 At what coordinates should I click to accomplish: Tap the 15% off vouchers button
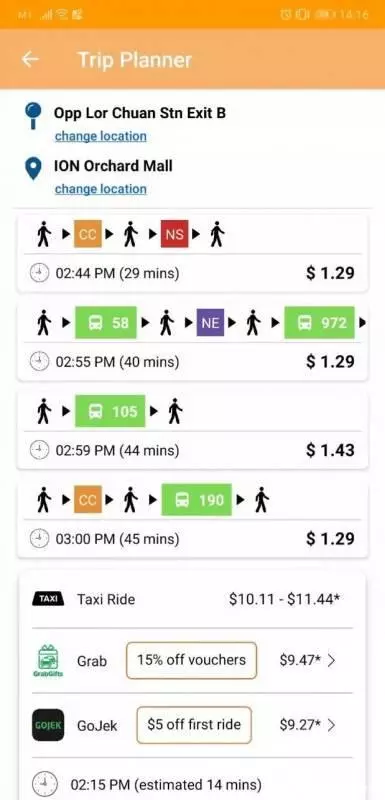[x=191, y=660]
